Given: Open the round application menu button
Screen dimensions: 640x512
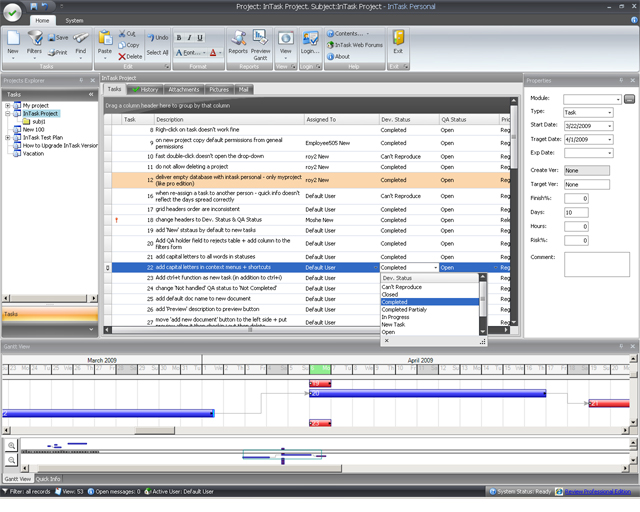Looking at the screenshot, I should [x=13, y=12].
